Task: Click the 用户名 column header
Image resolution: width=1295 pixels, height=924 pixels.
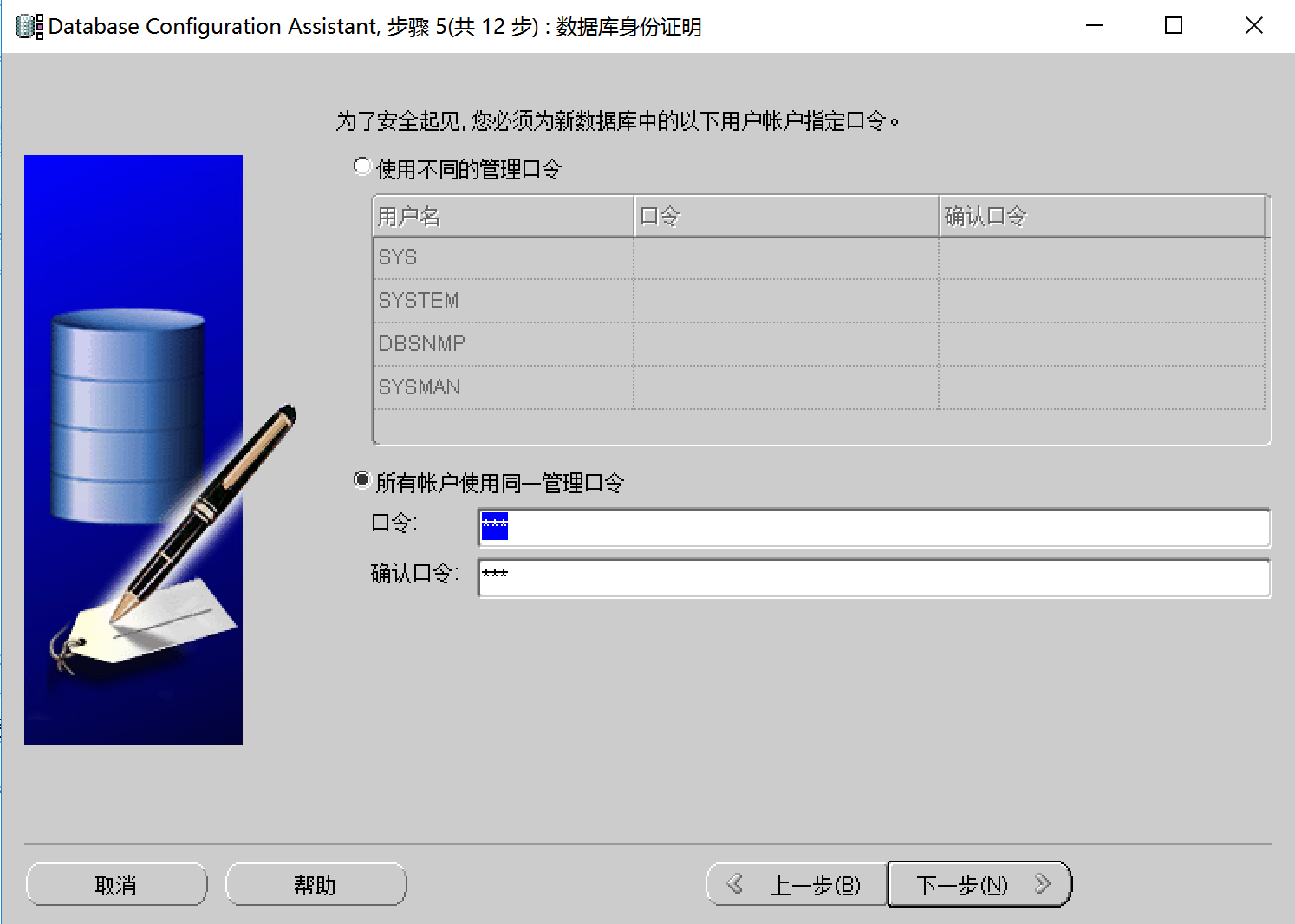Action: point(503,217)
